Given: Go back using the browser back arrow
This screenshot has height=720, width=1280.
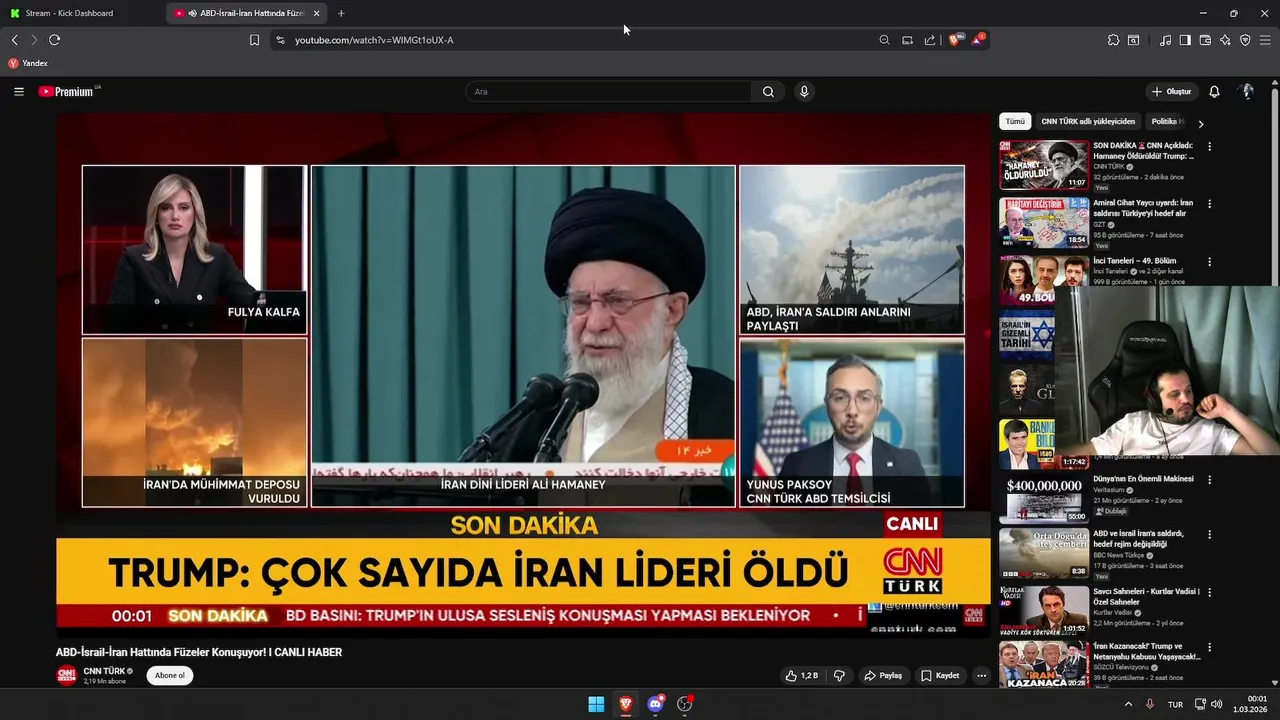Looking at the screenshot, I should click(x=14, y=40).
